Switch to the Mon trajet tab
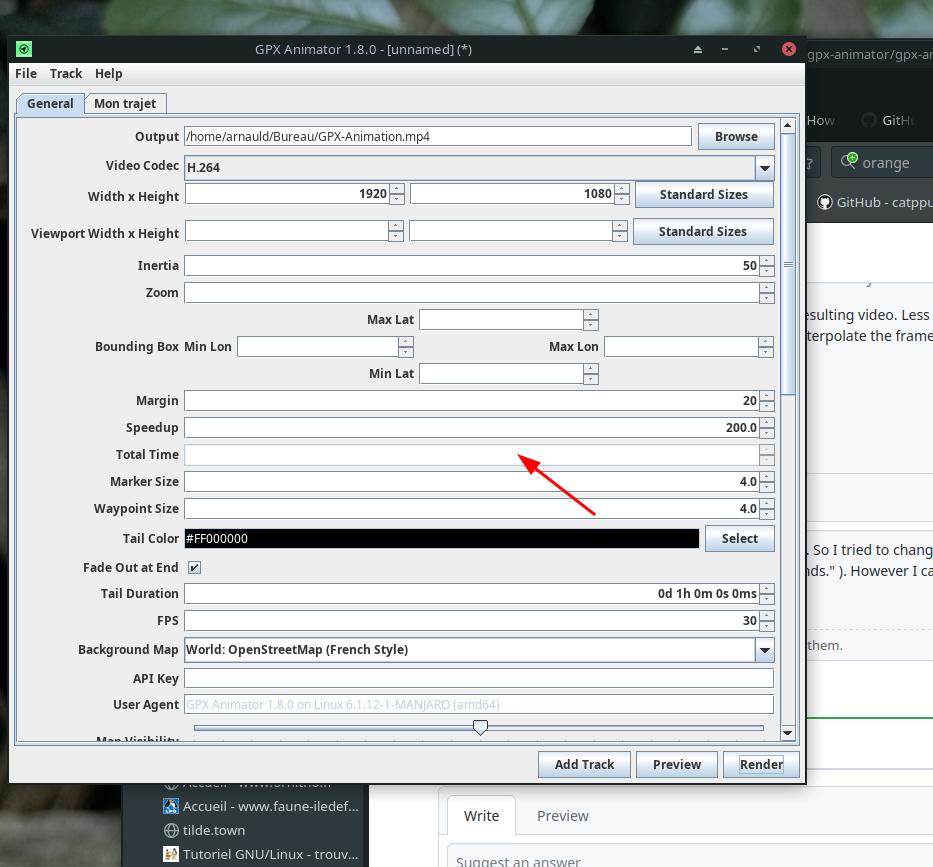Screen dimensions: 933x867 coord(125,103)
